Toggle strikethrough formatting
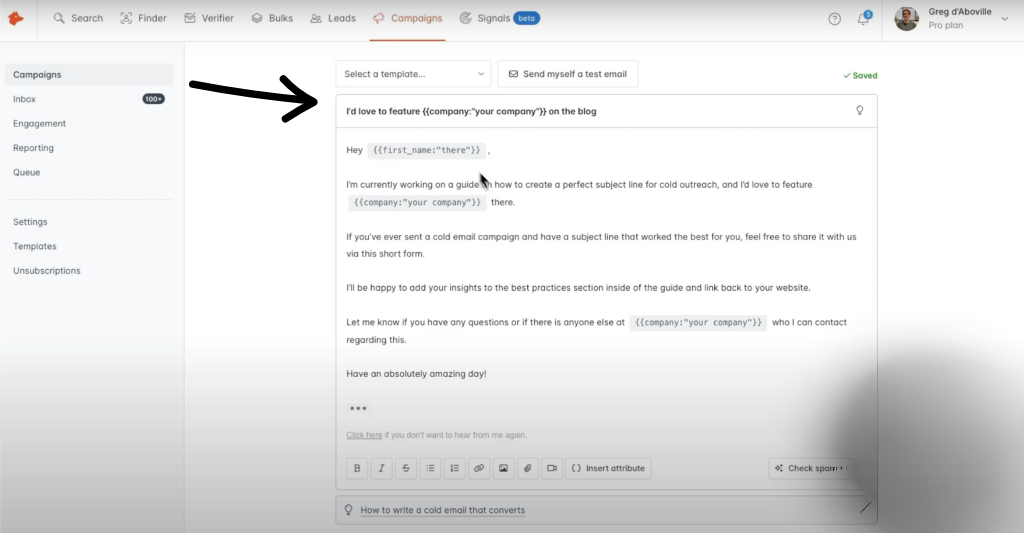The width and height of the screenshot is (1024, 533). [x=406, y=468]
